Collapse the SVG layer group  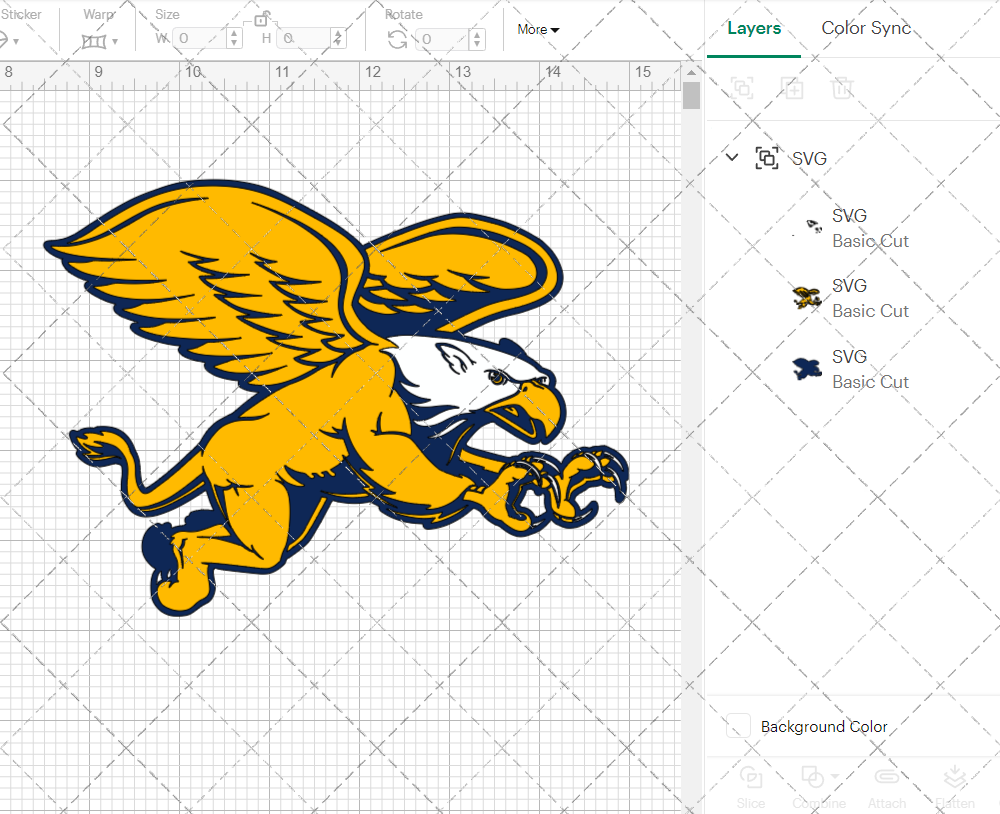coord(731,157)
